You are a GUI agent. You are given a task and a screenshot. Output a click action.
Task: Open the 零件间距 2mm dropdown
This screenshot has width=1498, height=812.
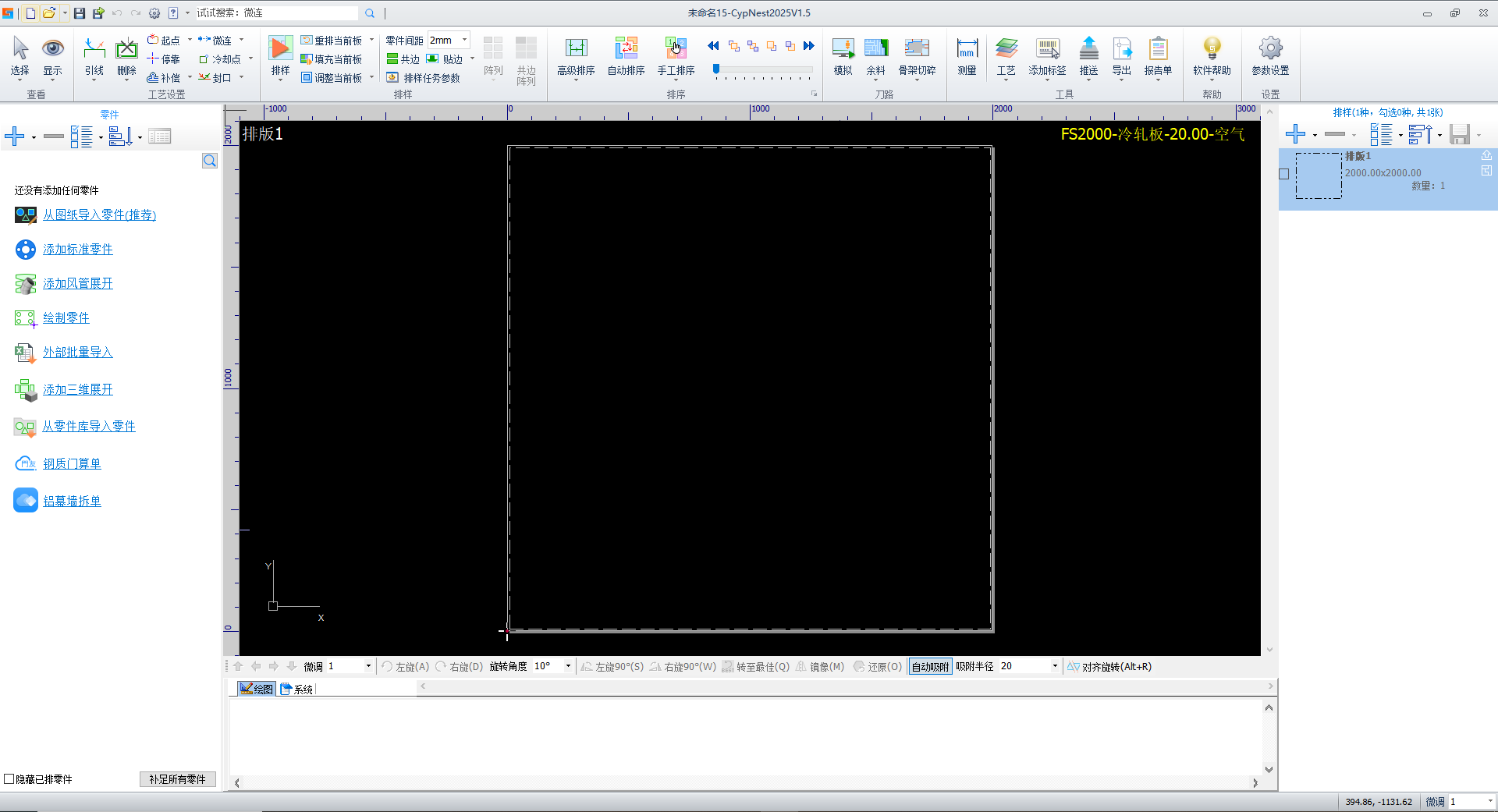click(464, 40)
